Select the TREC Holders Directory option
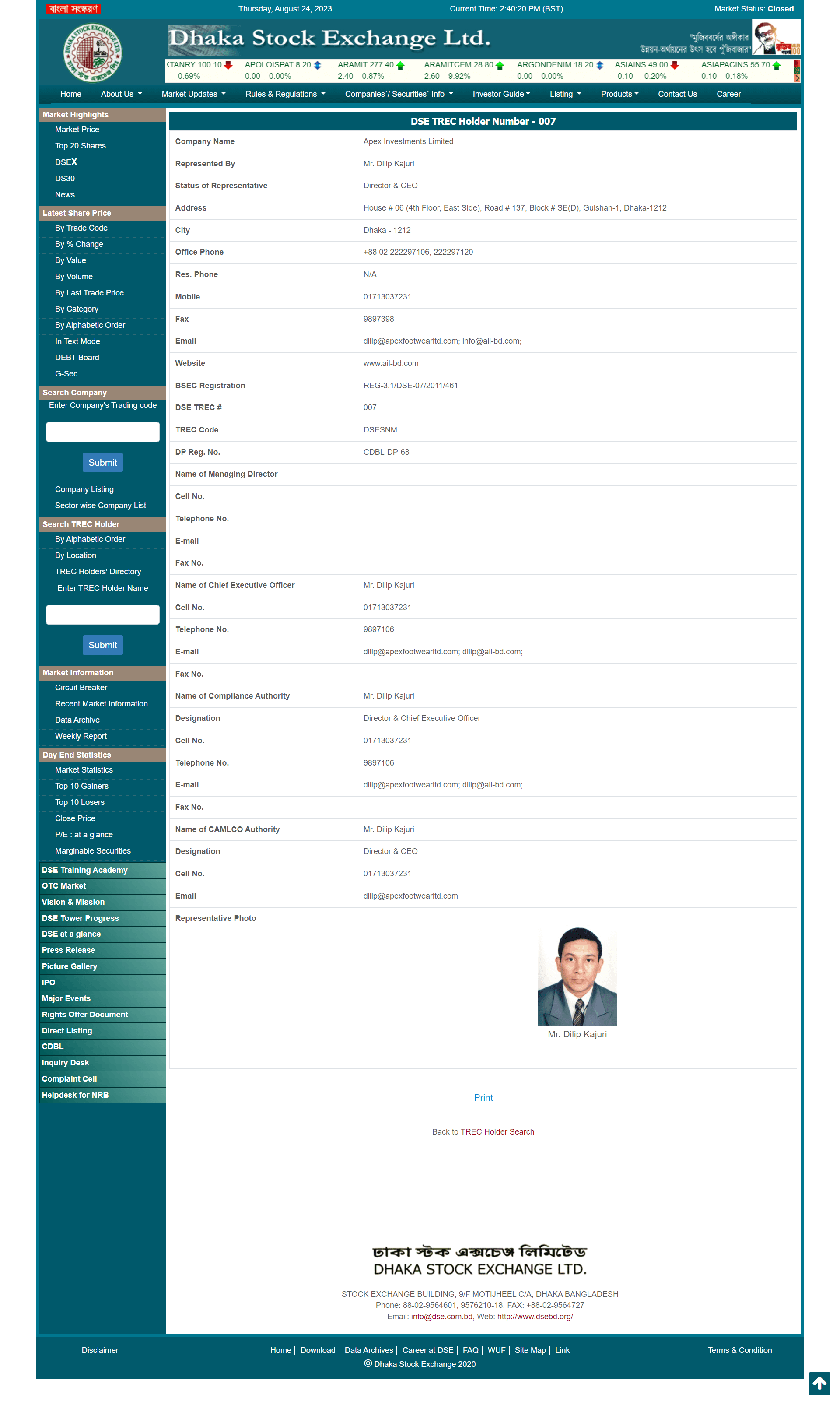Screen dimensions: 840x1405 tap(97, 571)
